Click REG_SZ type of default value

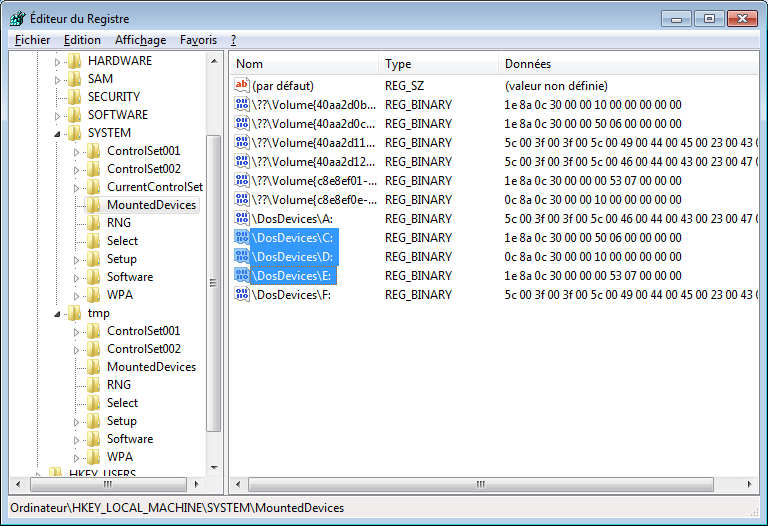click(404, 86)
